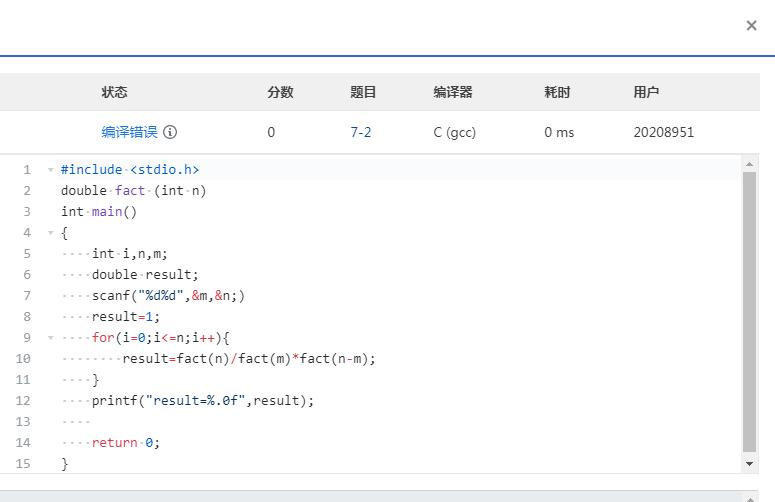Fold the for loop at line 9
775x502 pixels.
point(51,338)
